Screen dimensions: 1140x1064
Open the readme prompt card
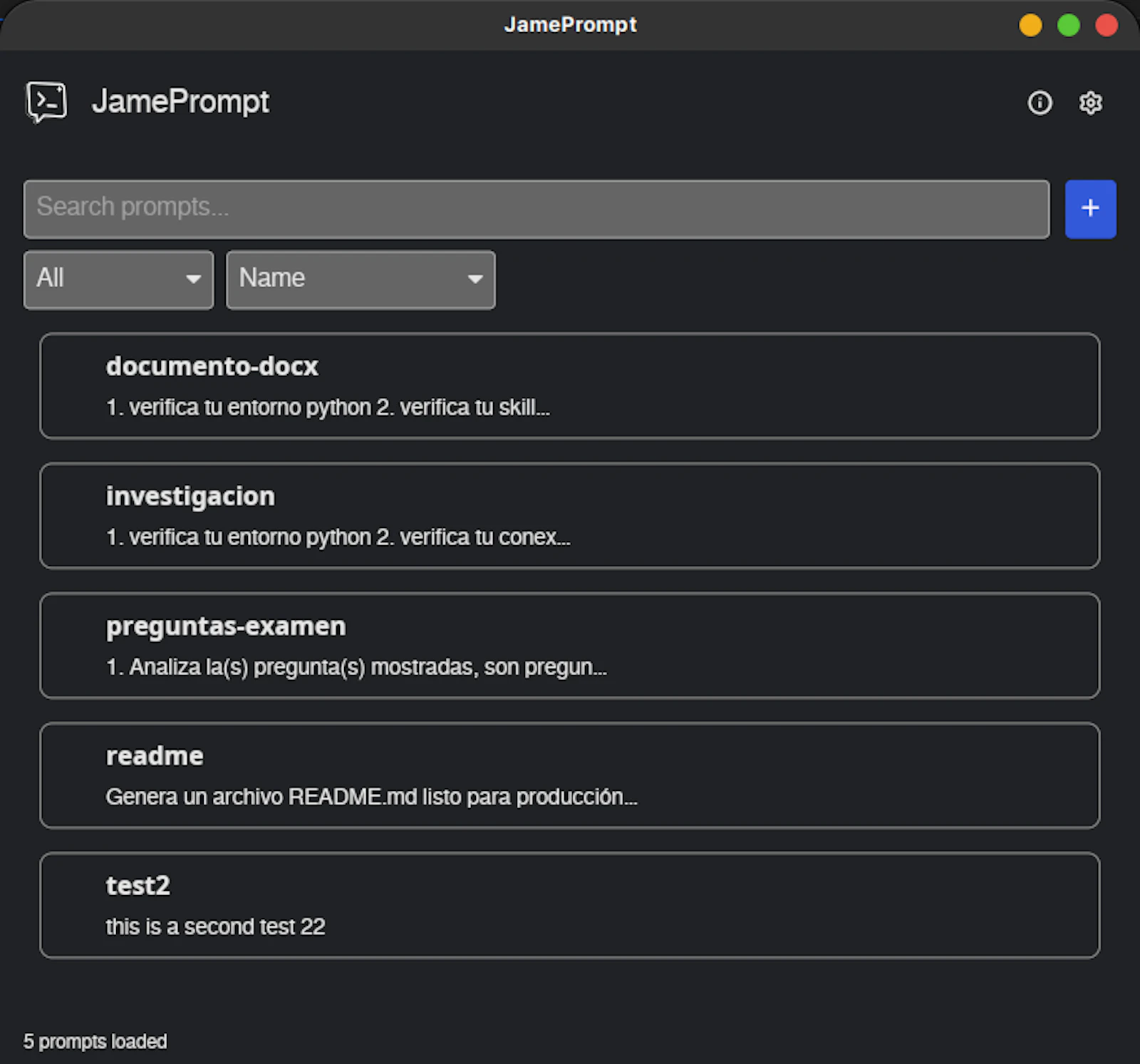[570, 775]
